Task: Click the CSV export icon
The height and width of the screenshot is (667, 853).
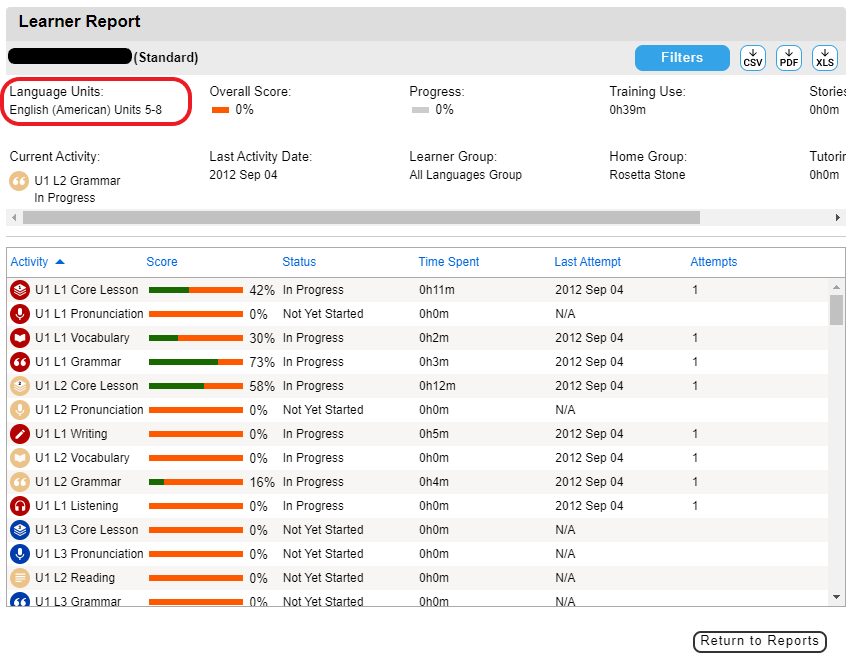Action: click(x=752, y=57)
